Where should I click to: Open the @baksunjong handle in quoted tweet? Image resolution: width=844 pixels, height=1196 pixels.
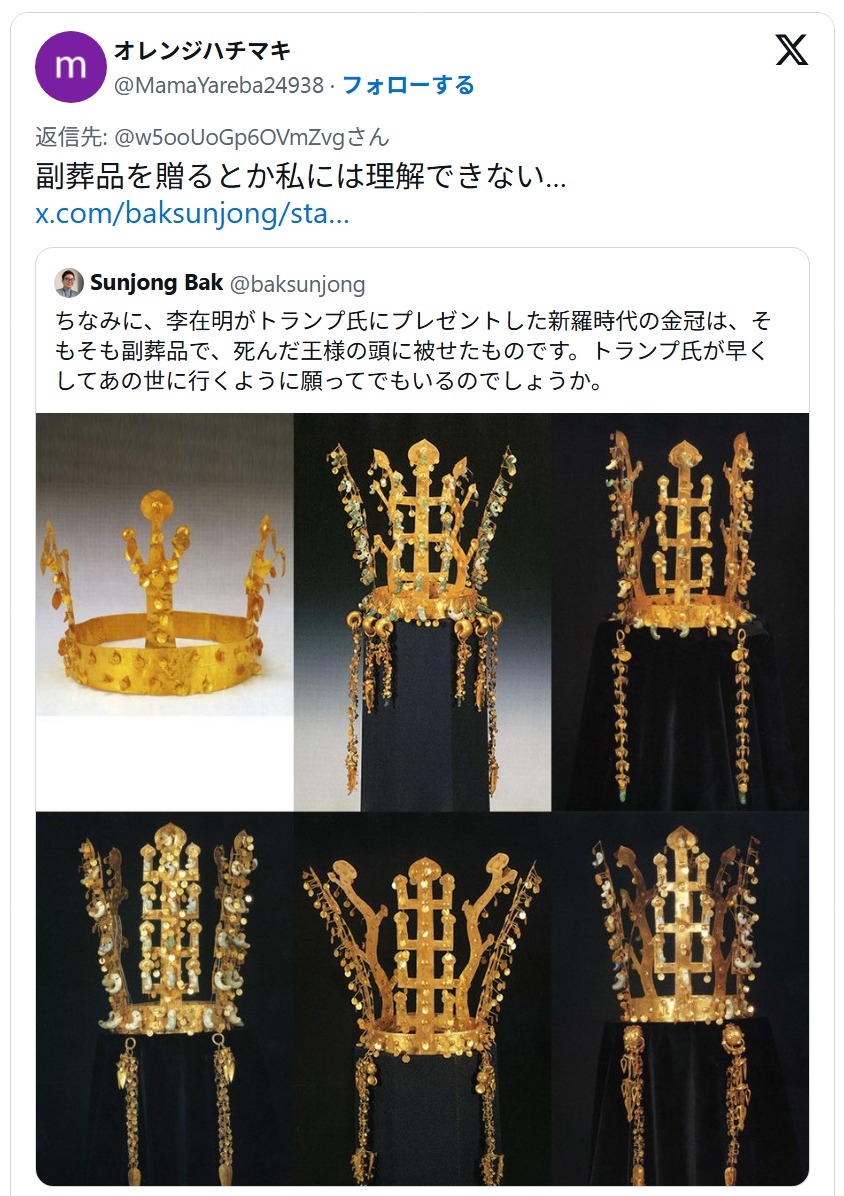click(x=297, y=284)
